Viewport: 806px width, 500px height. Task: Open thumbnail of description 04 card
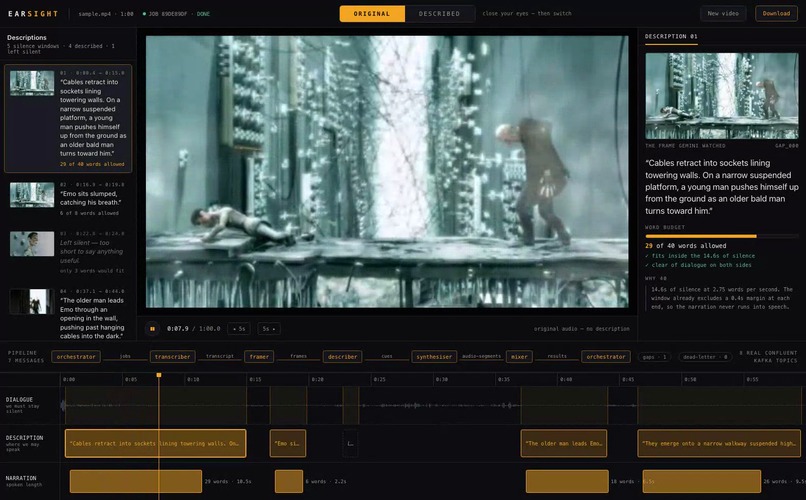pos(32,302)
